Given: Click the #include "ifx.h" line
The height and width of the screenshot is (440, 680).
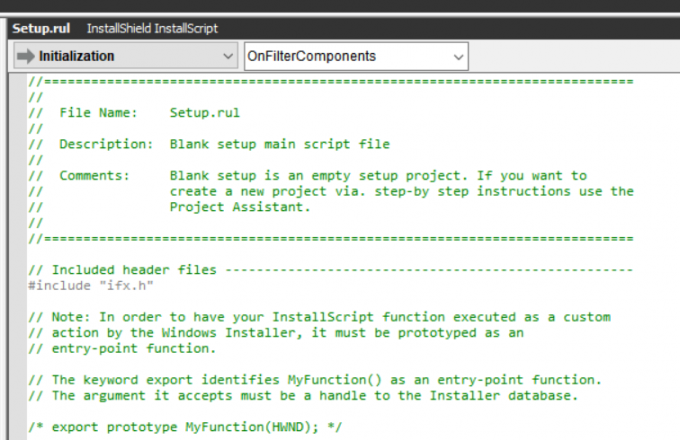Looking at the screenshot, I should tap(91, 285).
